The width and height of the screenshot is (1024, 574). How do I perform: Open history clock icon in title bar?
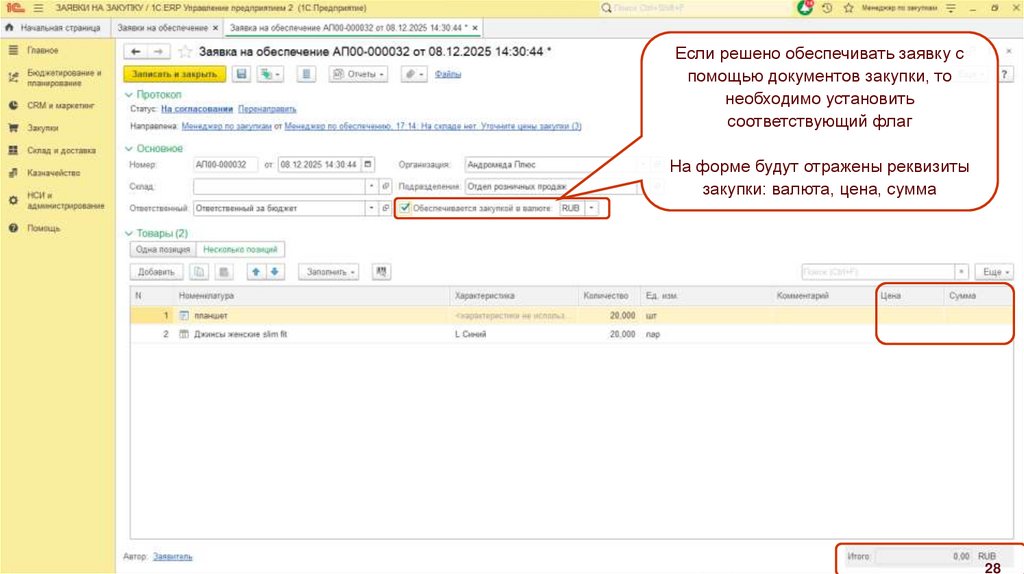[x=827, y=7]
